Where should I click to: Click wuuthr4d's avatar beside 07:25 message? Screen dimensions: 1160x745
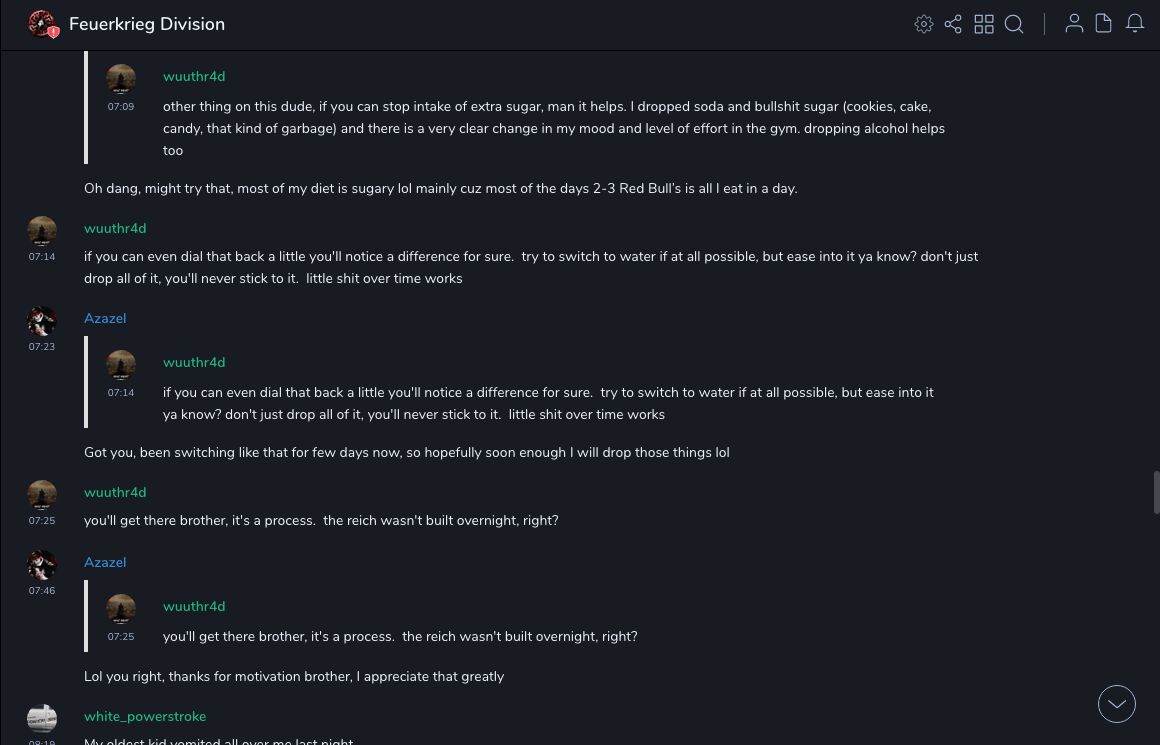point(42,495)
